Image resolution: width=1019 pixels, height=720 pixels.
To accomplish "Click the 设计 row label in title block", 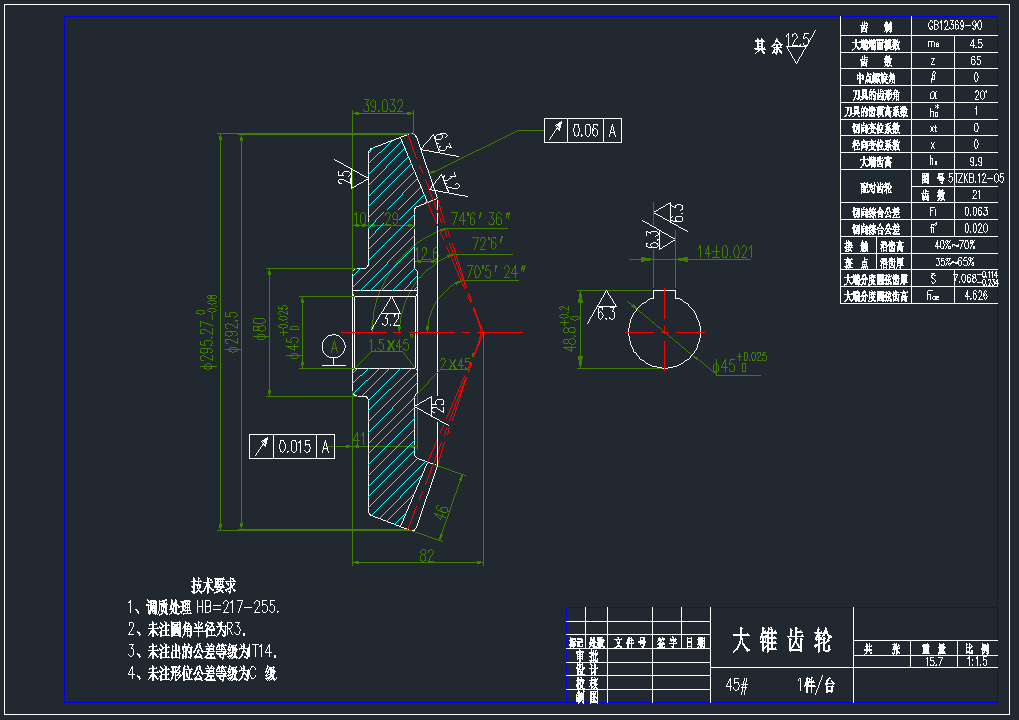I will [x=587, y=669].
